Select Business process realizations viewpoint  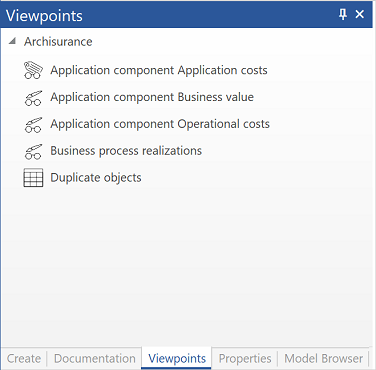point(126,151)
